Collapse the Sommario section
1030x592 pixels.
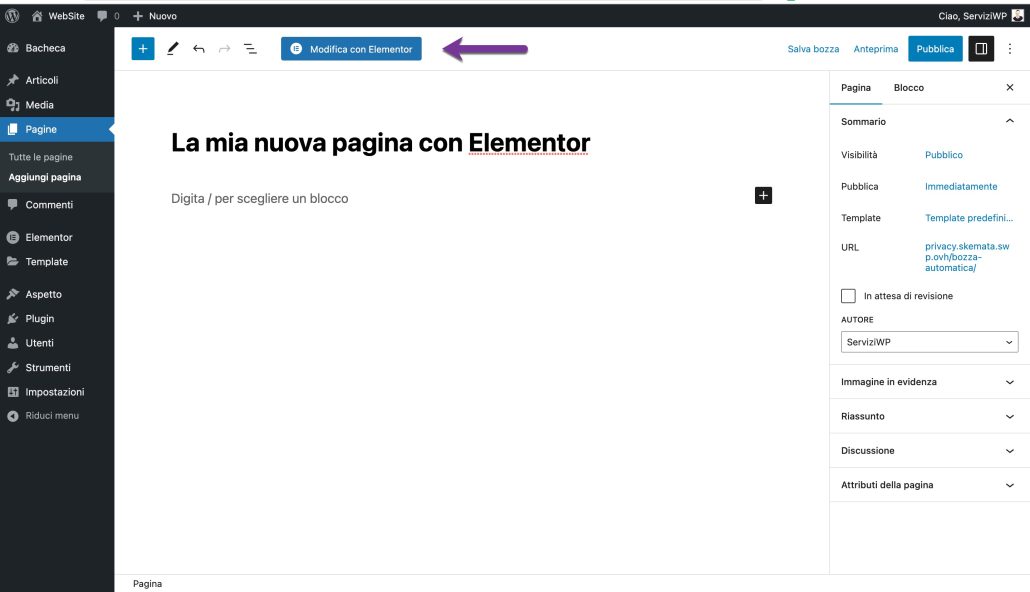[1009, 121]
